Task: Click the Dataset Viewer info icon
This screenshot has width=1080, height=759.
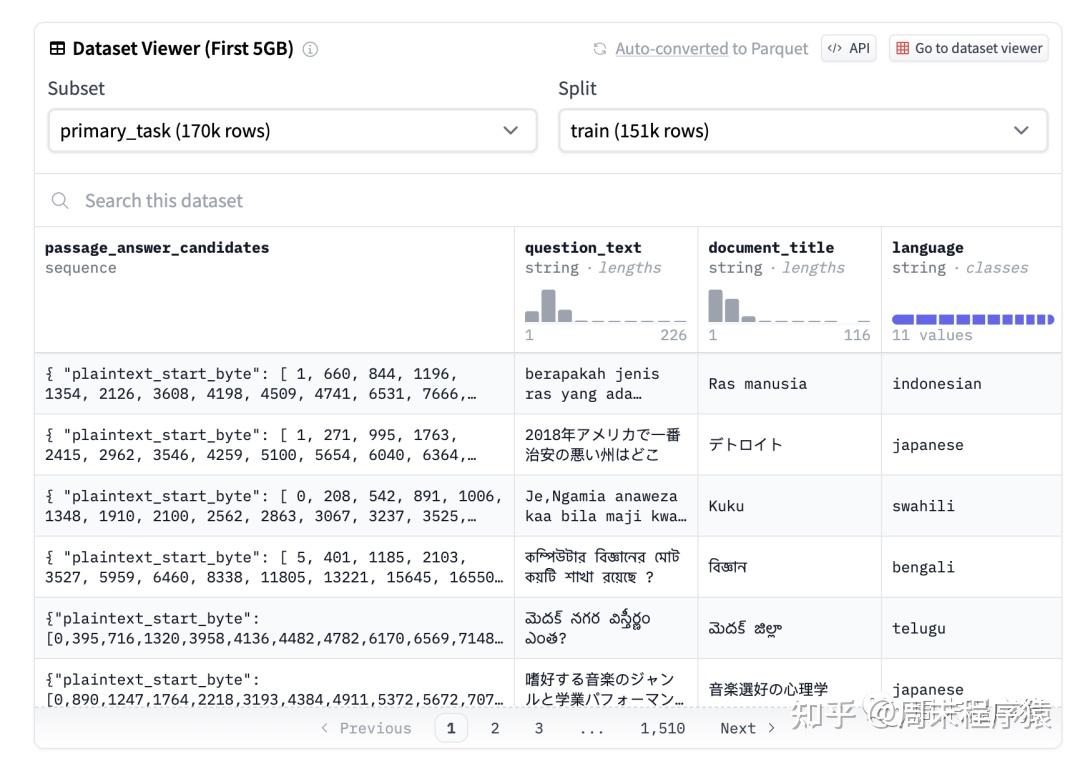Action: point(310,48)
